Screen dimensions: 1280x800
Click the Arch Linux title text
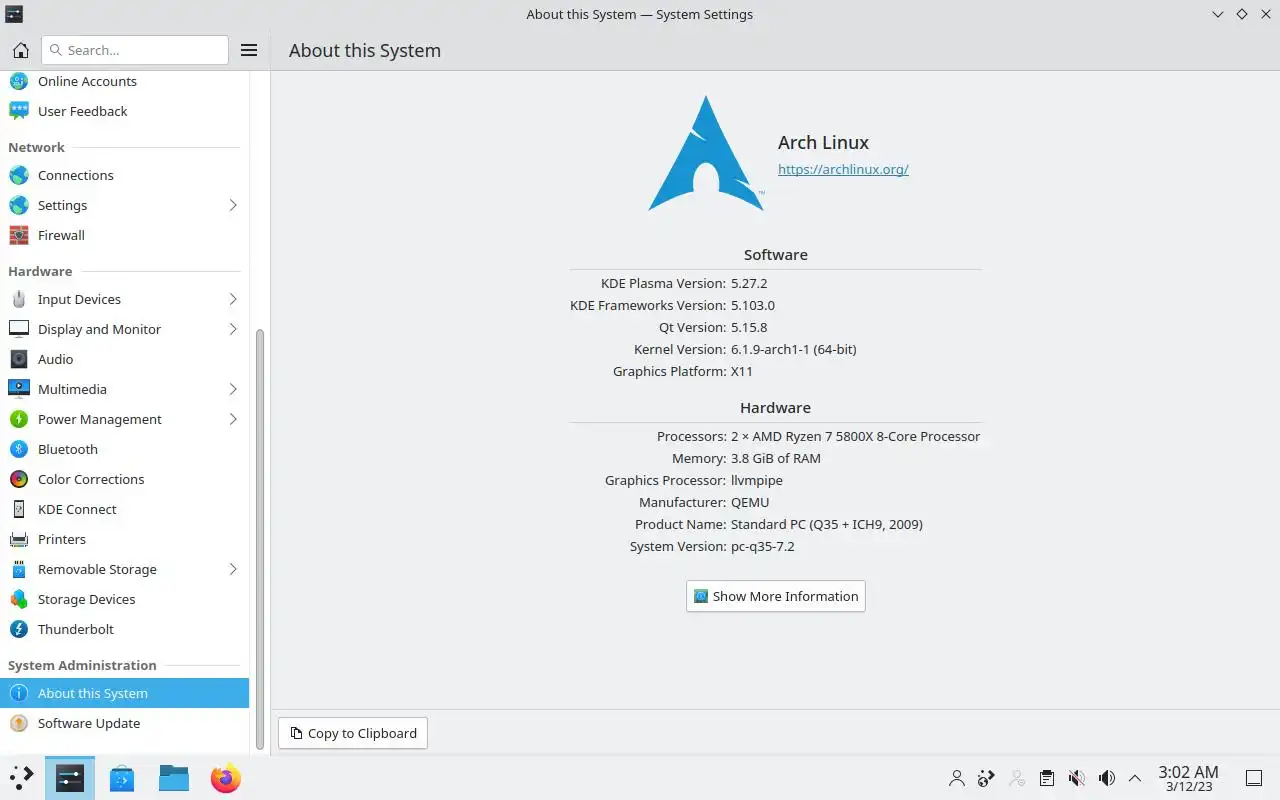tap(823, 142)
